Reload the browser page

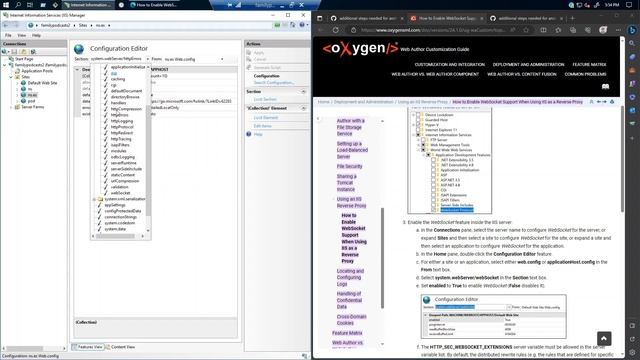tap(336, 30)
